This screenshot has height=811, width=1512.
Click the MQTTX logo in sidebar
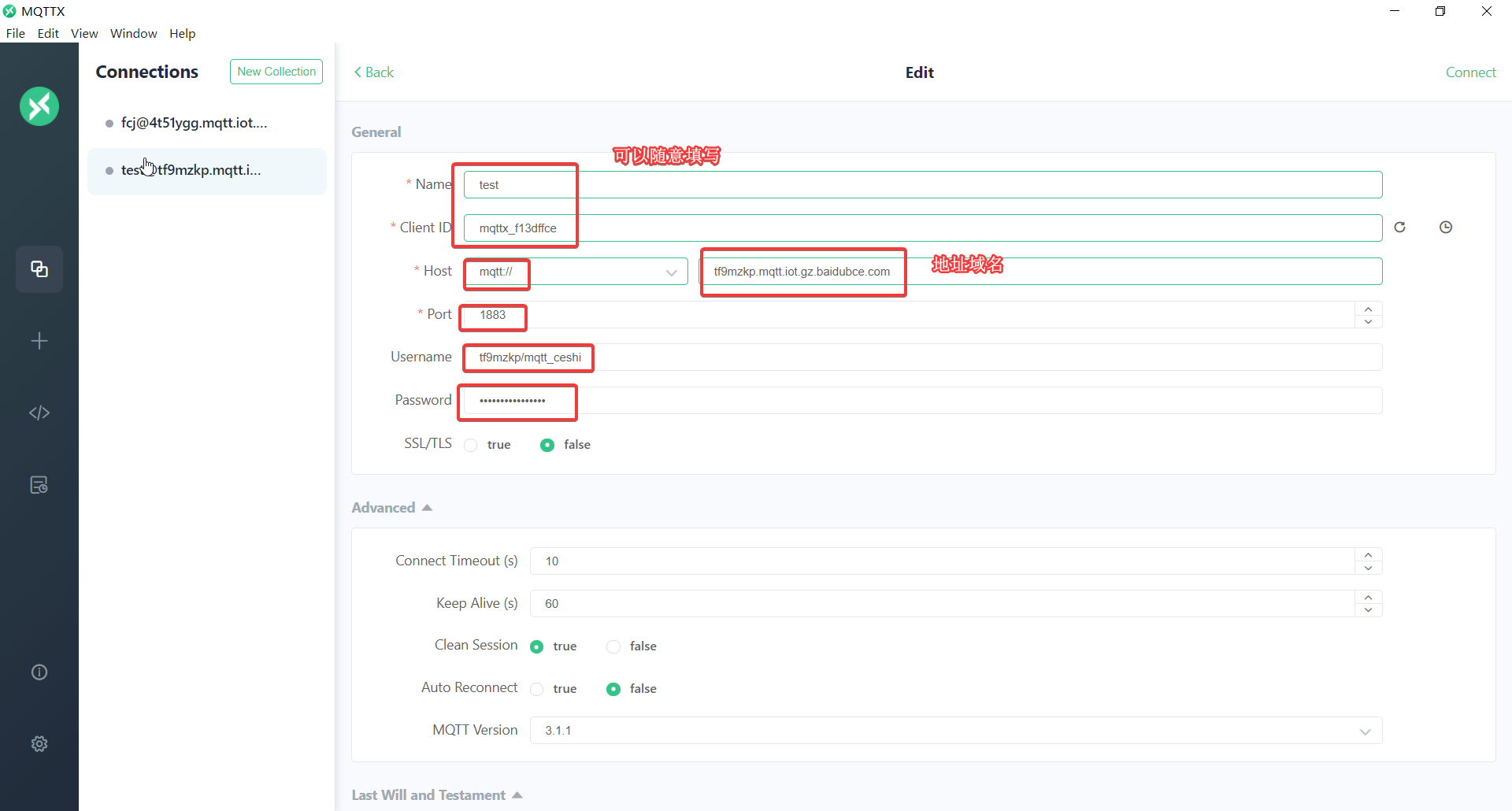pos(39,106)
